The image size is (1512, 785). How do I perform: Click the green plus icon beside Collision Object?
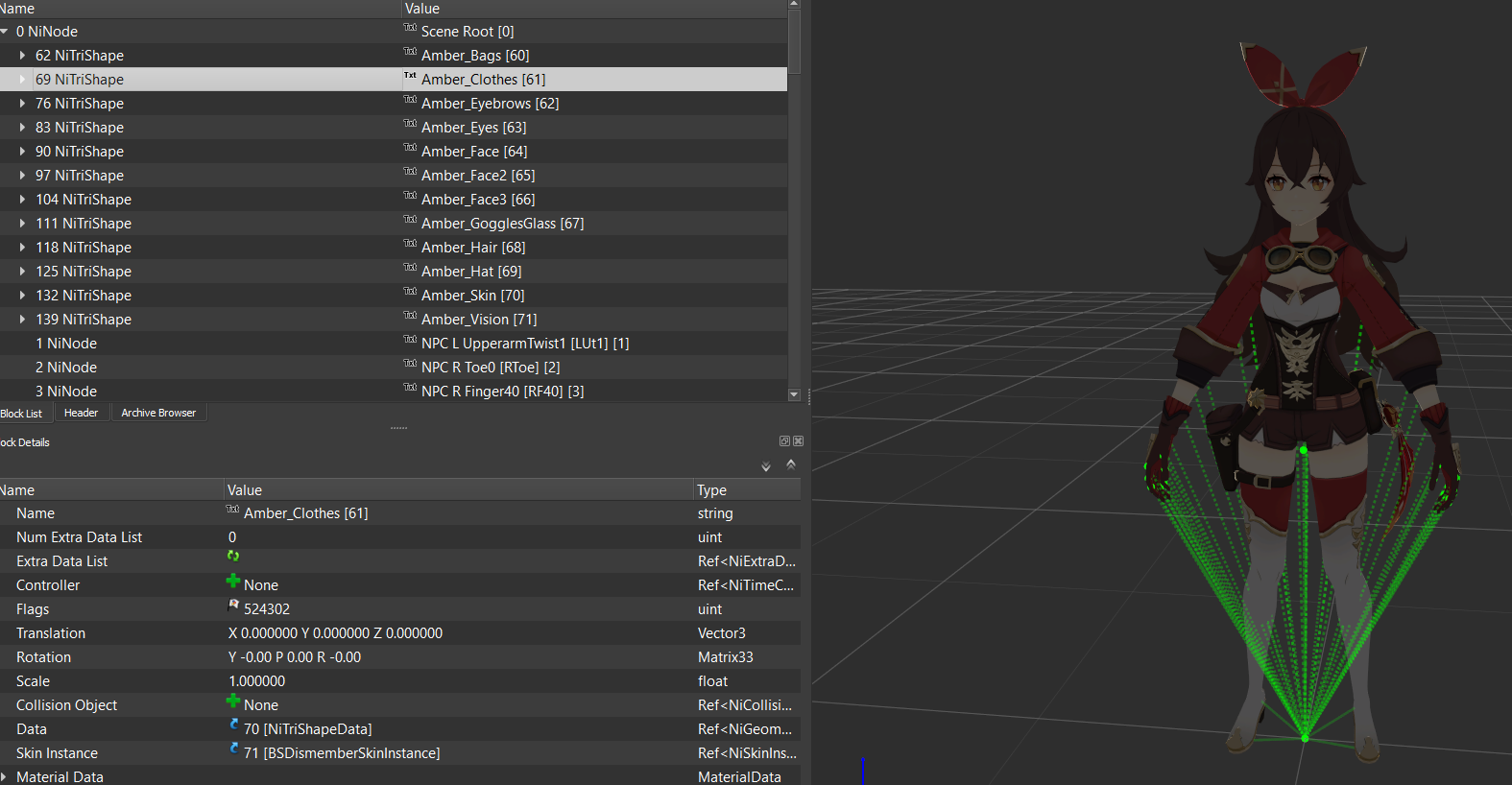click(x=233, y=701)
